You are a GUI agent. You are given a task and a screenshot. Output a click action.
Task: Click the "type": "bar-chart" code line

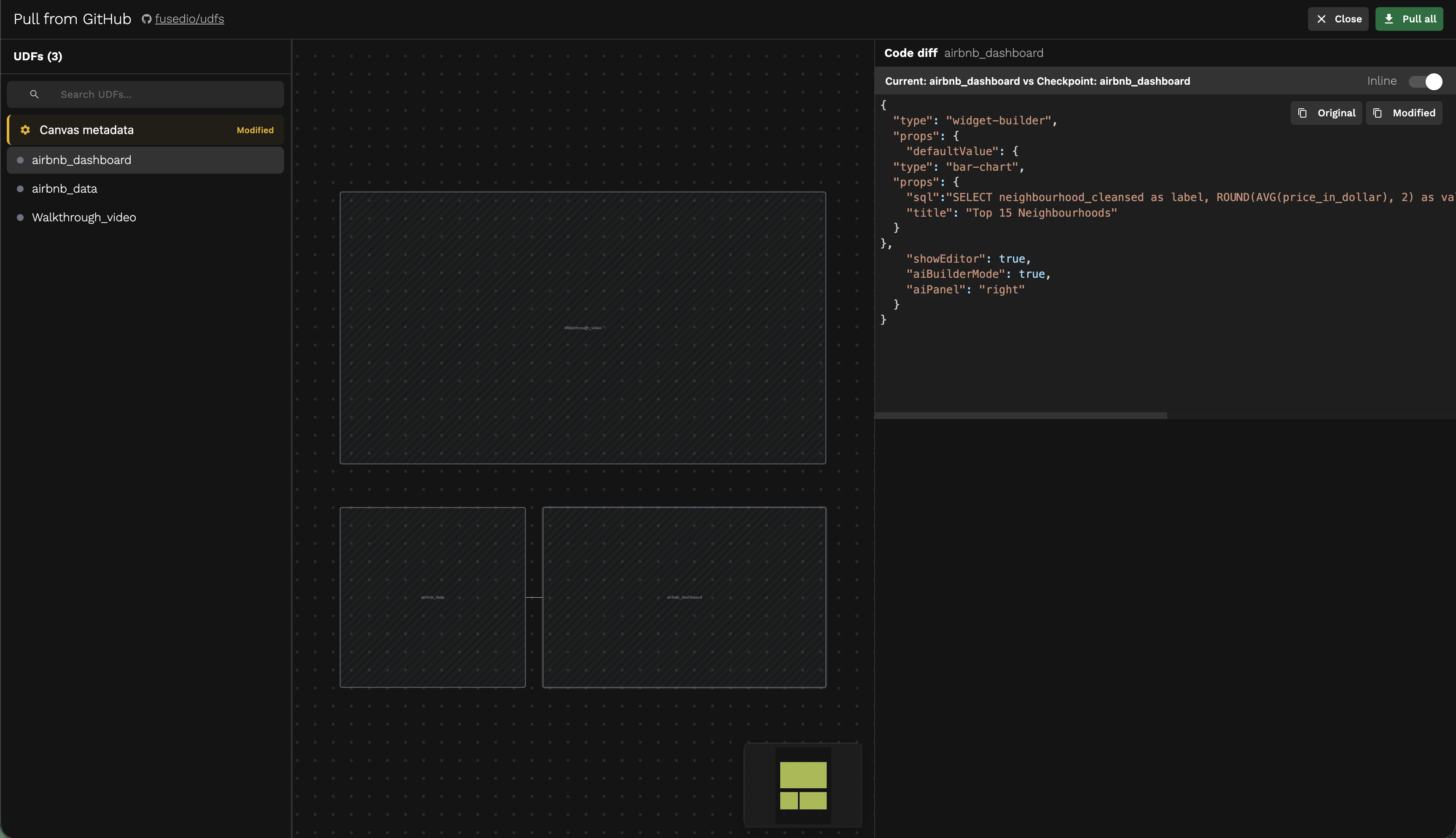(x=958, y=167)
